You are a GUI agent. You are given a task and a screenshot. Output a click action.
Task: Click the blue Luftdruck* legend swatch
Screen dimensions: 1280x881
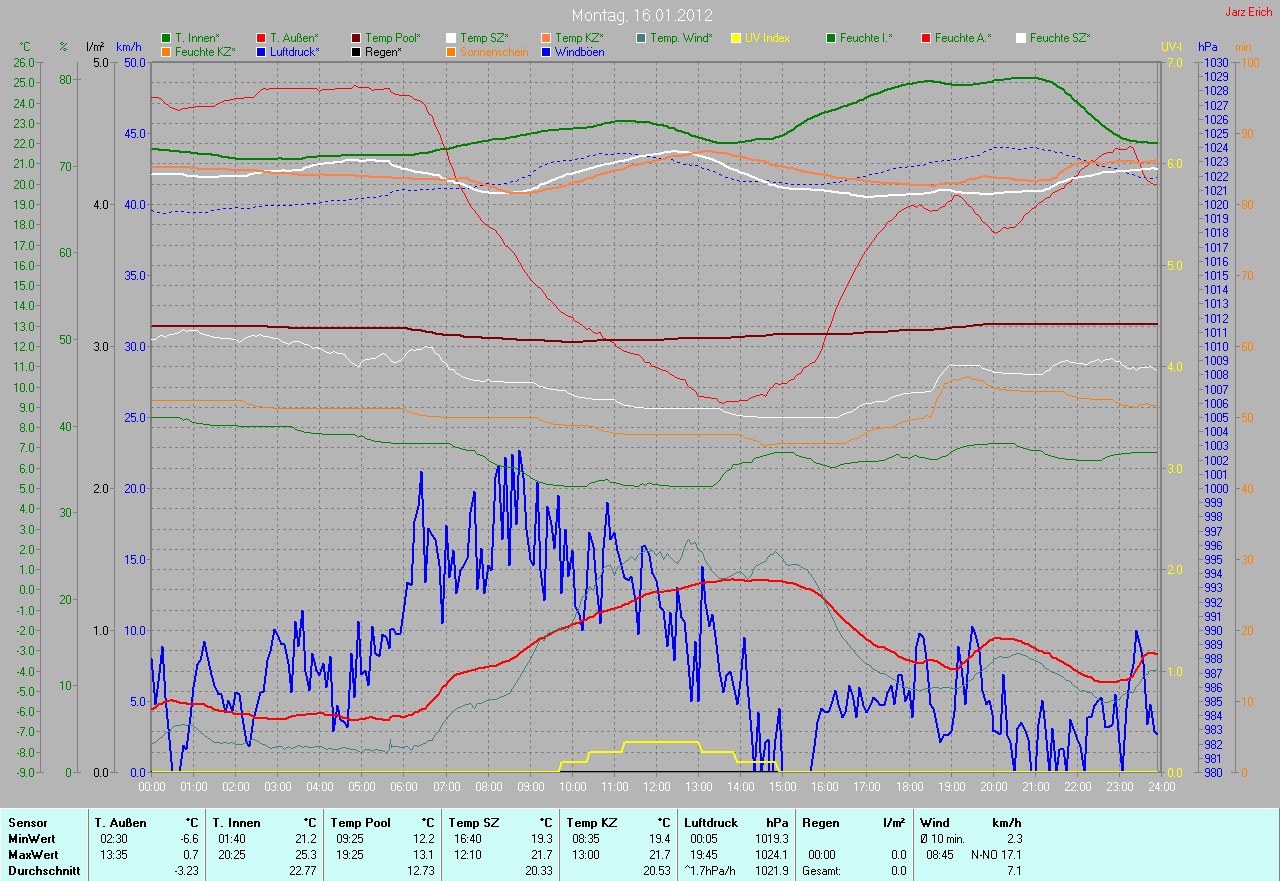(x=261, y=51)
